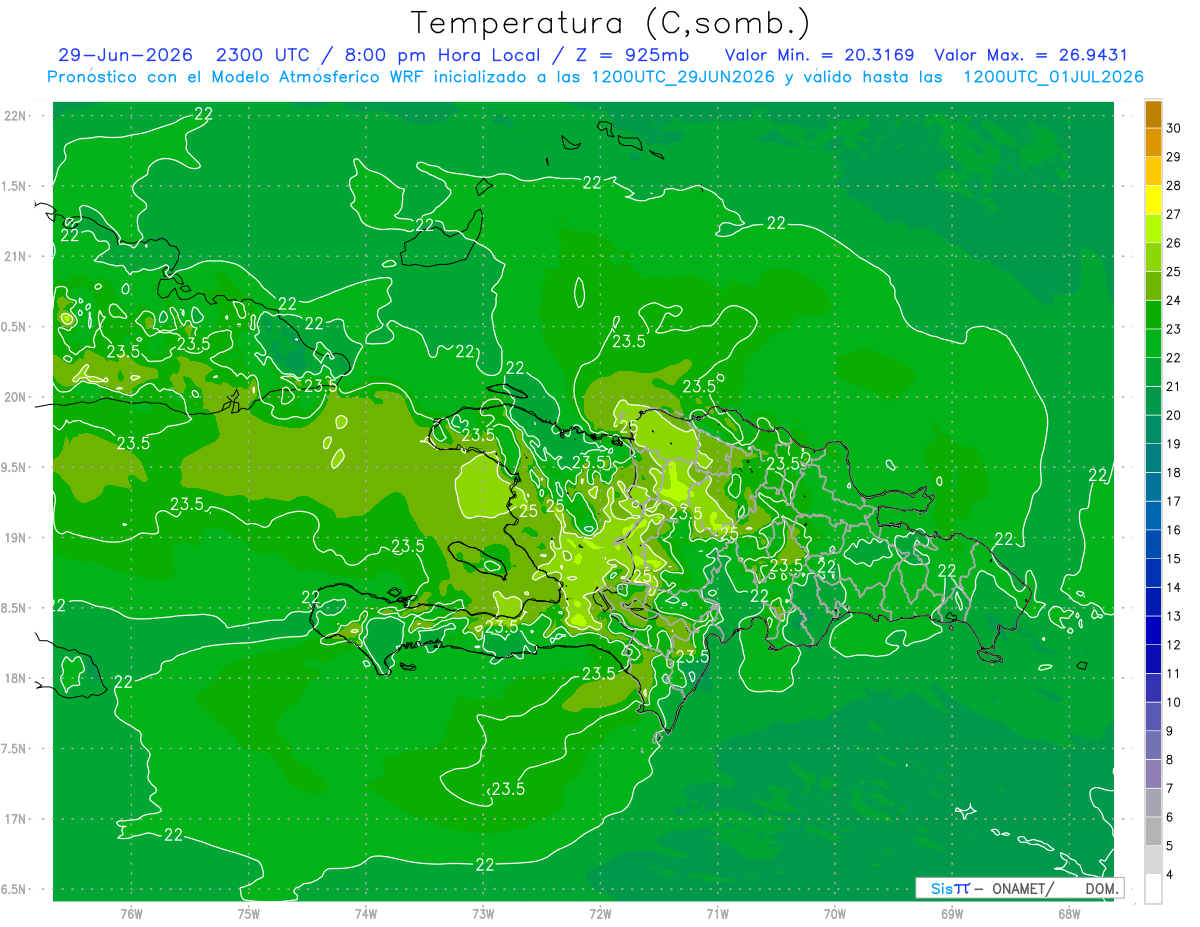Image resolution: width=1200 pixels, height=927 pixels.
Task: Click the gray color bar segment between 5 and 6
Action: (1153, 831)
